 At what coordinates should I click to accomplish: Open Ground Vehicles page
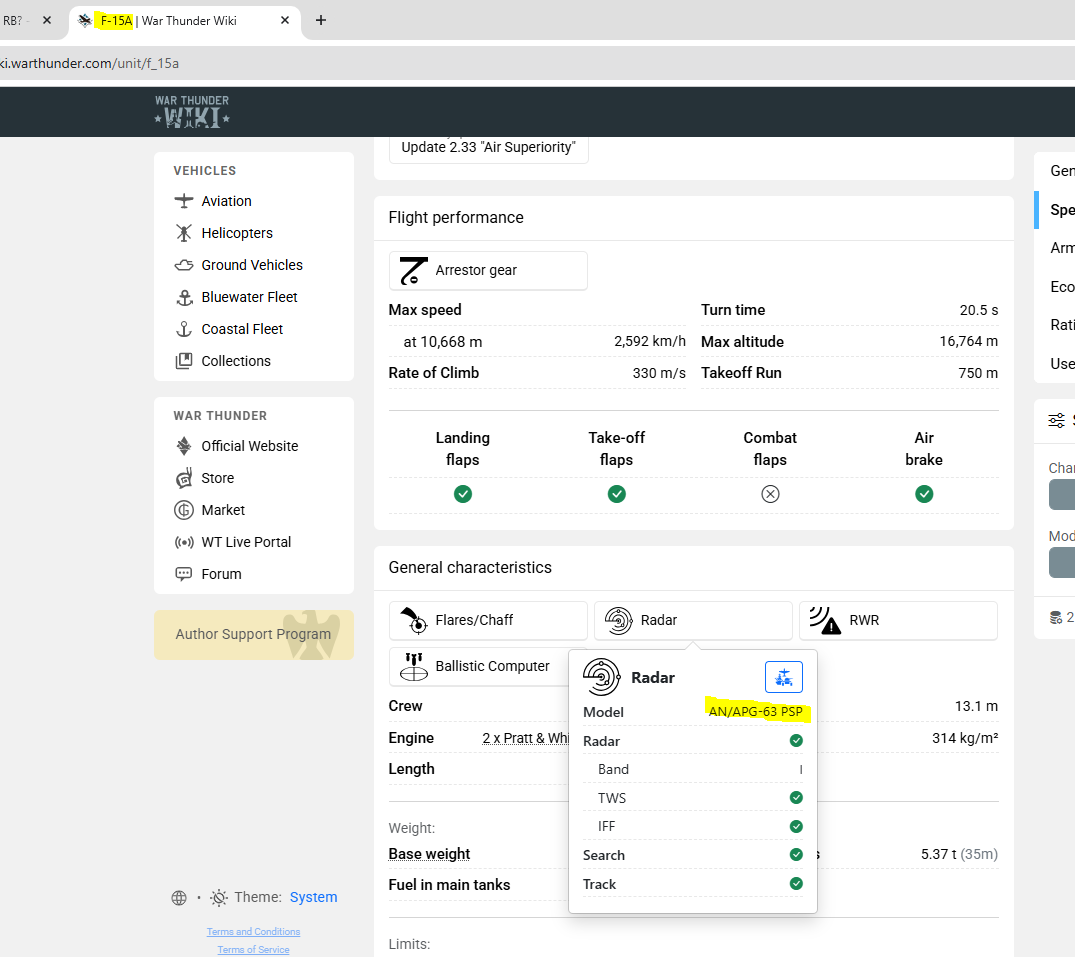(x=252, y=265)
